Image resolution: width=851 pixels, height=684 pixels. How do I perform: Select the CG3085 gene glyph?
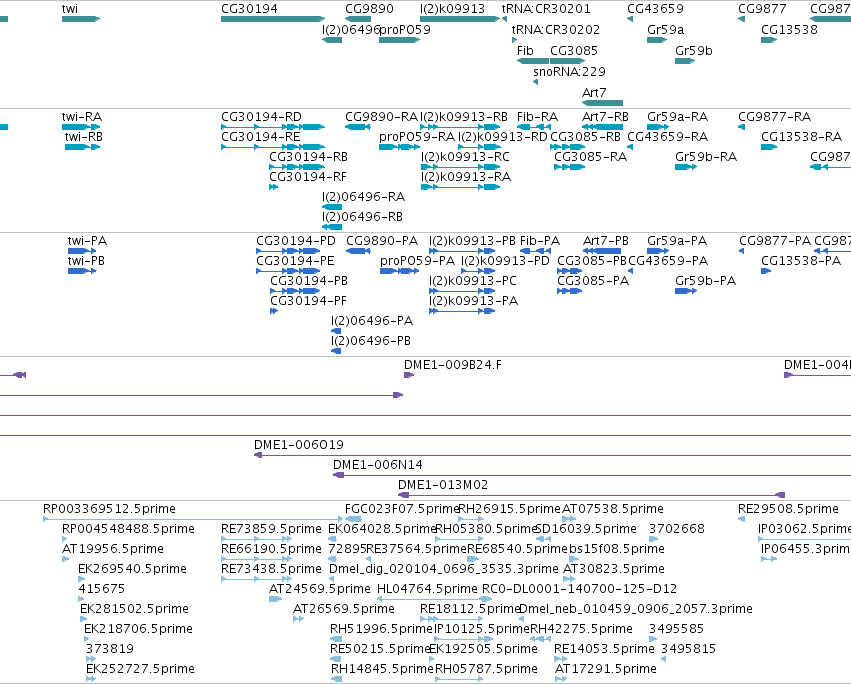tap(568, 61)
